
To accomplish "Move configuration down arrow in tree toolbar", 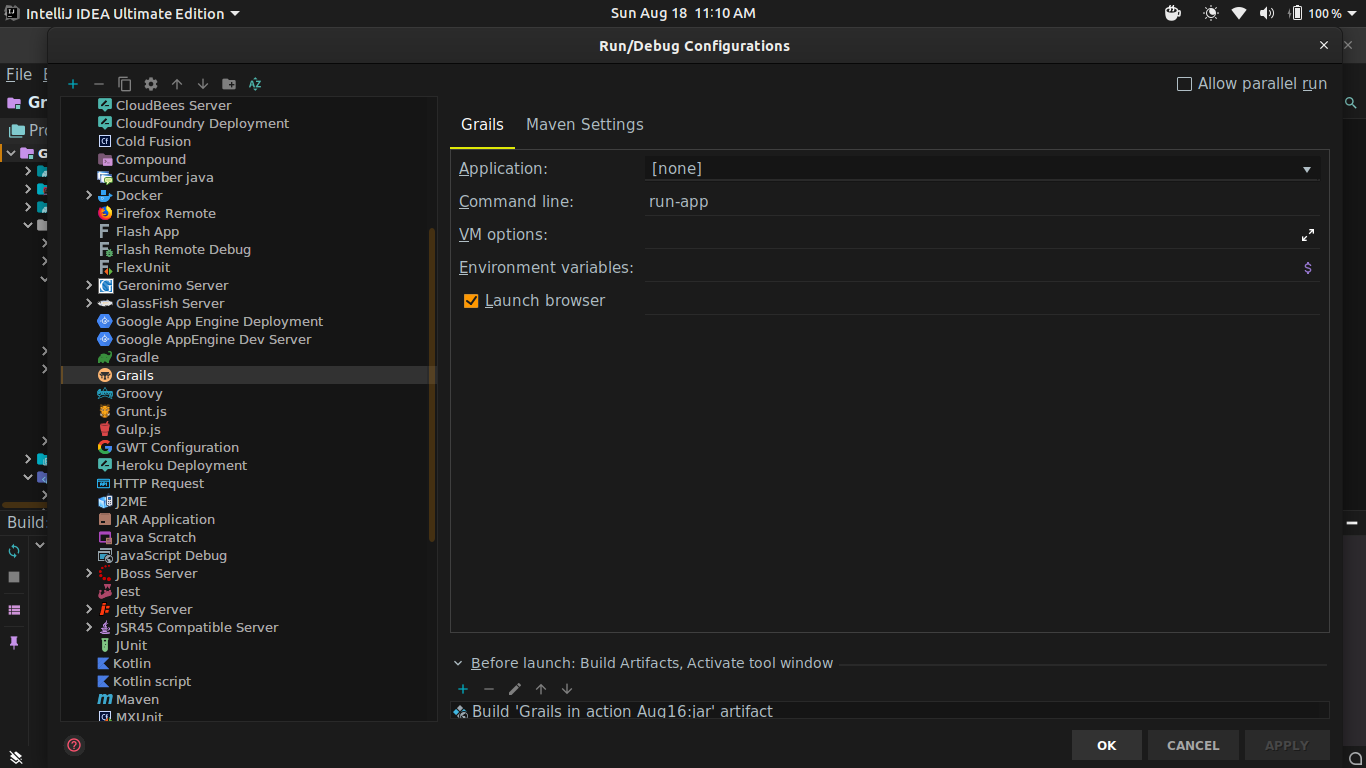I will (203, 84).
